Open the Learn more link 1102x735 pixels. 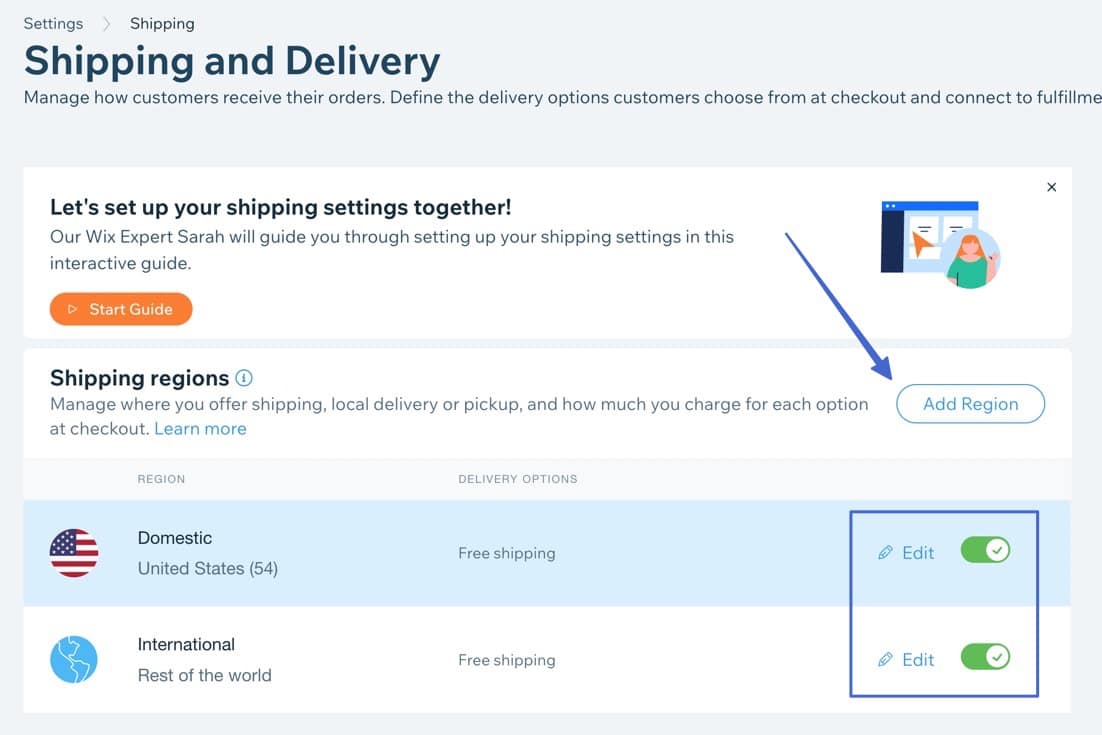click(200, 428)
